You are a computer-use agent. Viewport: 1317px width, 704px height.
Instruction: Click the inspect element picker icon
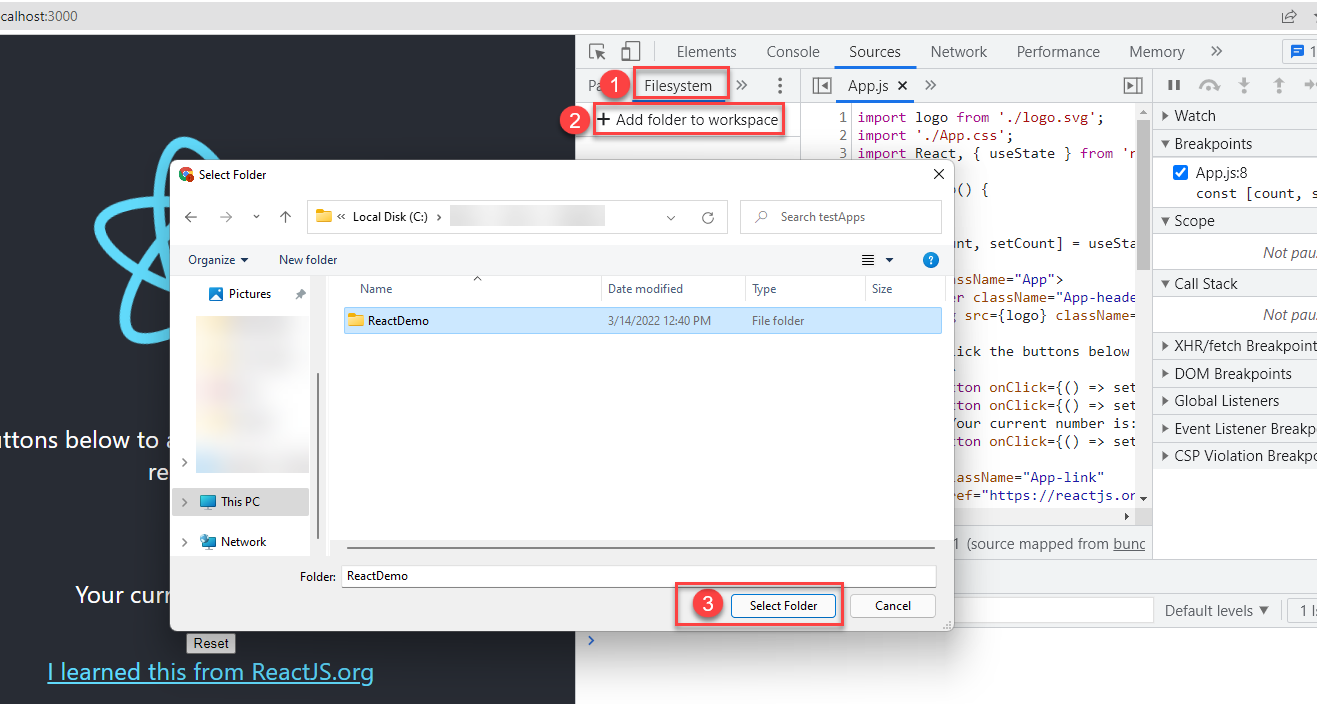click(x=597, y=52)
